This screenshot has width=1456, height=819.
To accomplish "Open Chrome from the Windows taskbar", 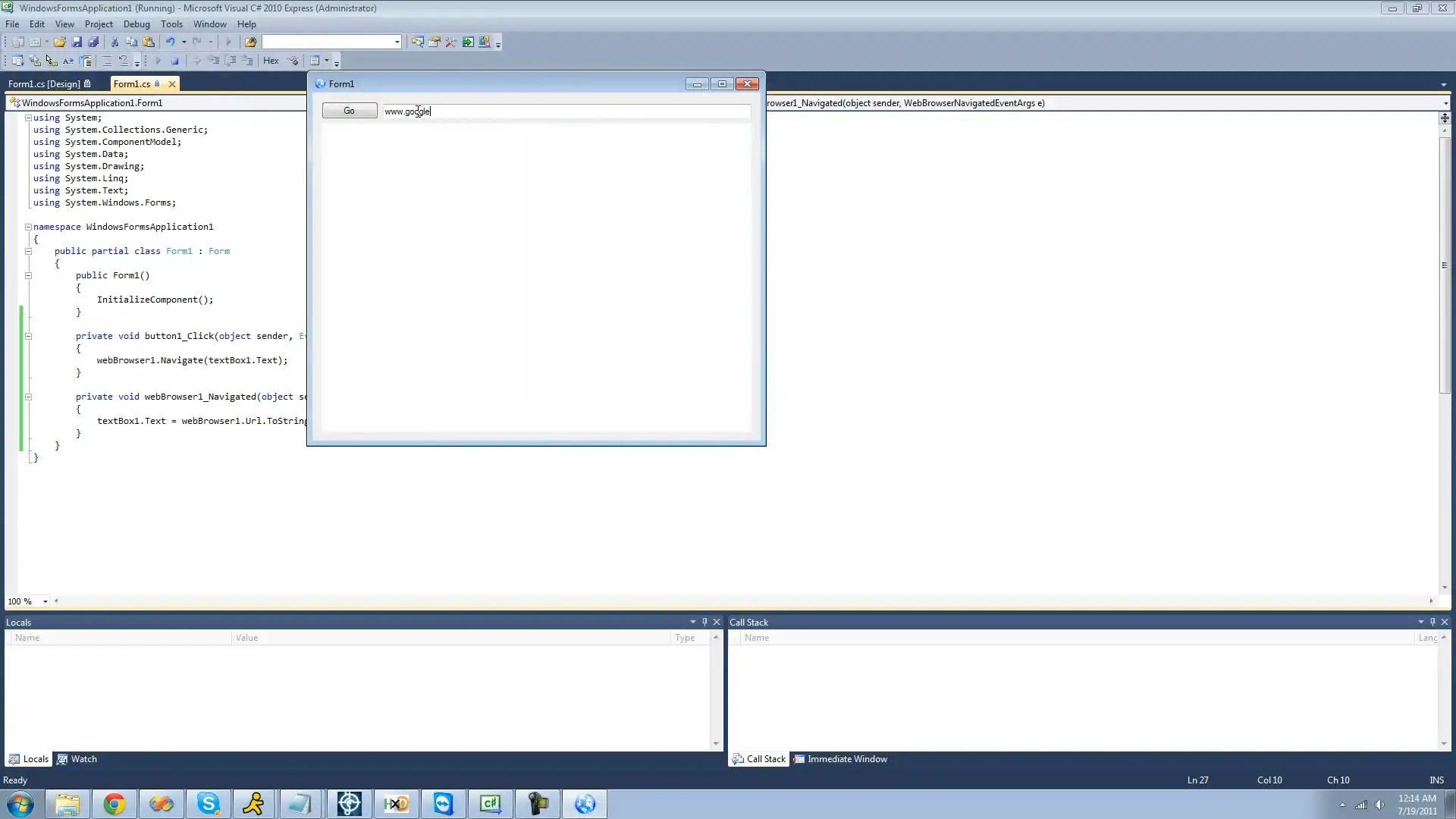I will click(115, 804).
